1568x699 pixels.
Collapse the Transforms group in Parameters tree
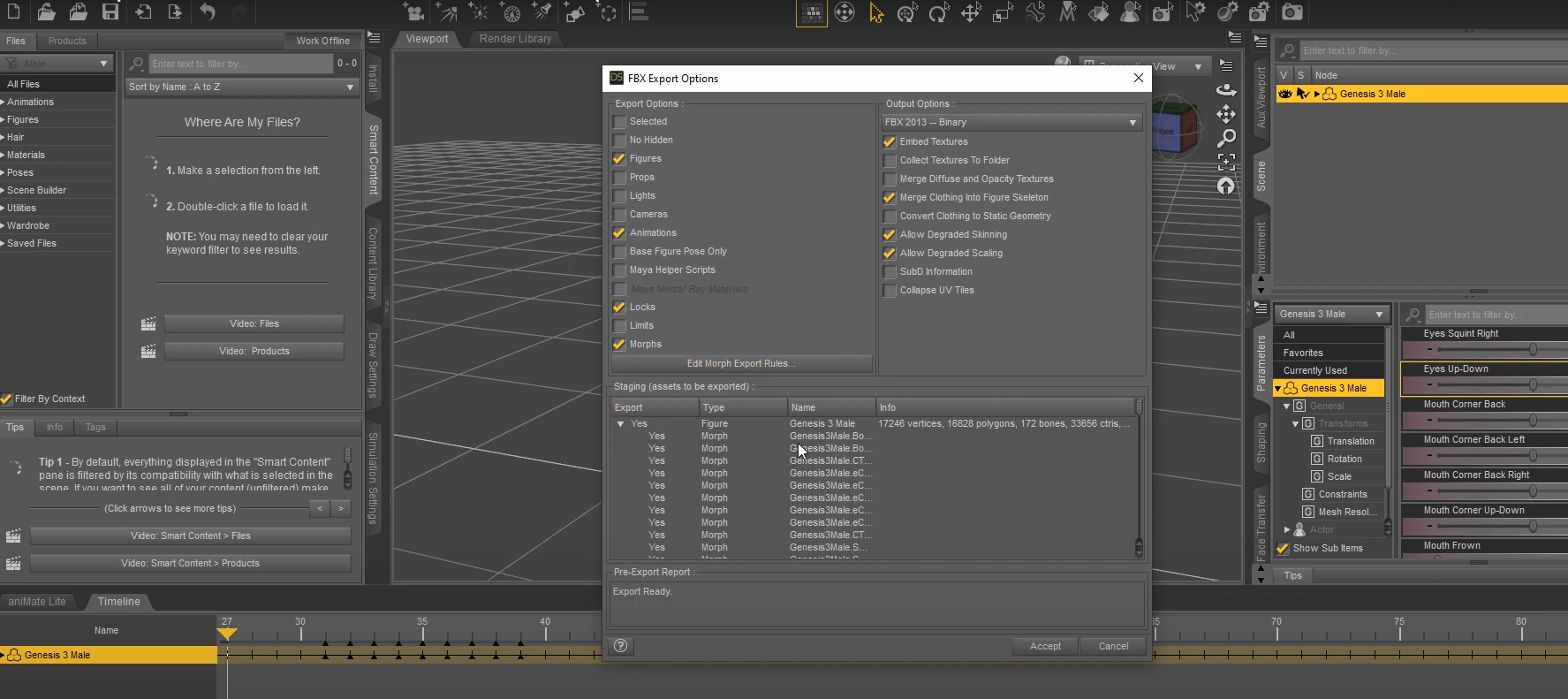1296,424
